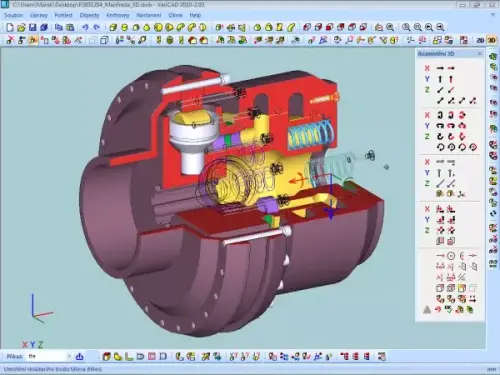The height and width of the screenshot is (375, 500).
Task: Click first X-axis curved rotation arrow
Action: [x=440, y=115]
